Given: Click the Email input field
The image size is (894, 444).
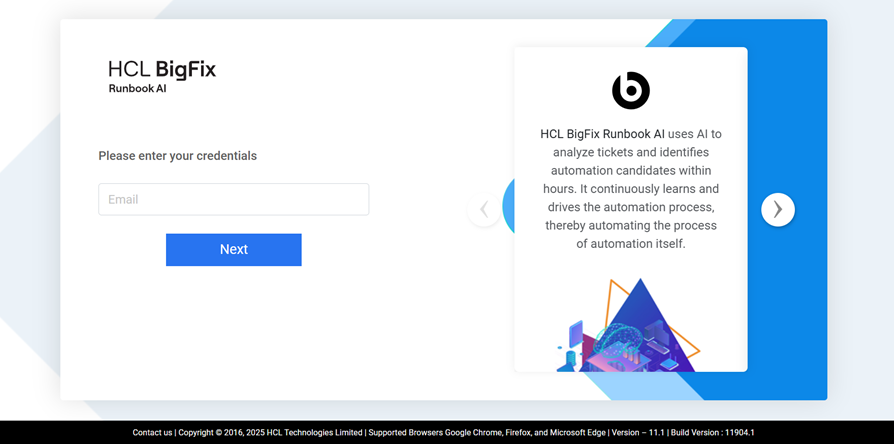Looking at the screenshot, I should [x=234, y=199].
